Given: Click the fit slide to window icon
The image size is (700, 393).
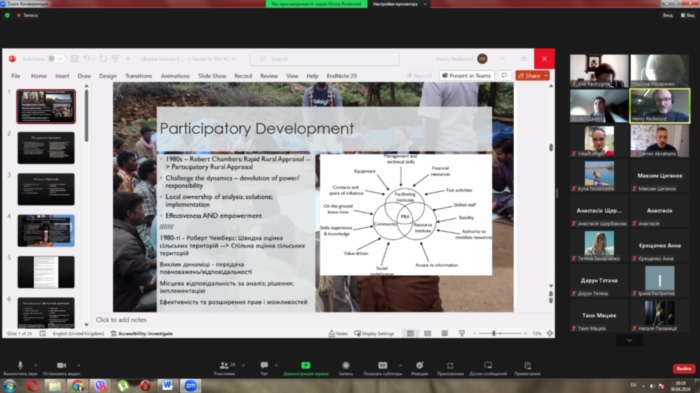Looking at the screenshot, I should click(550, 333).
